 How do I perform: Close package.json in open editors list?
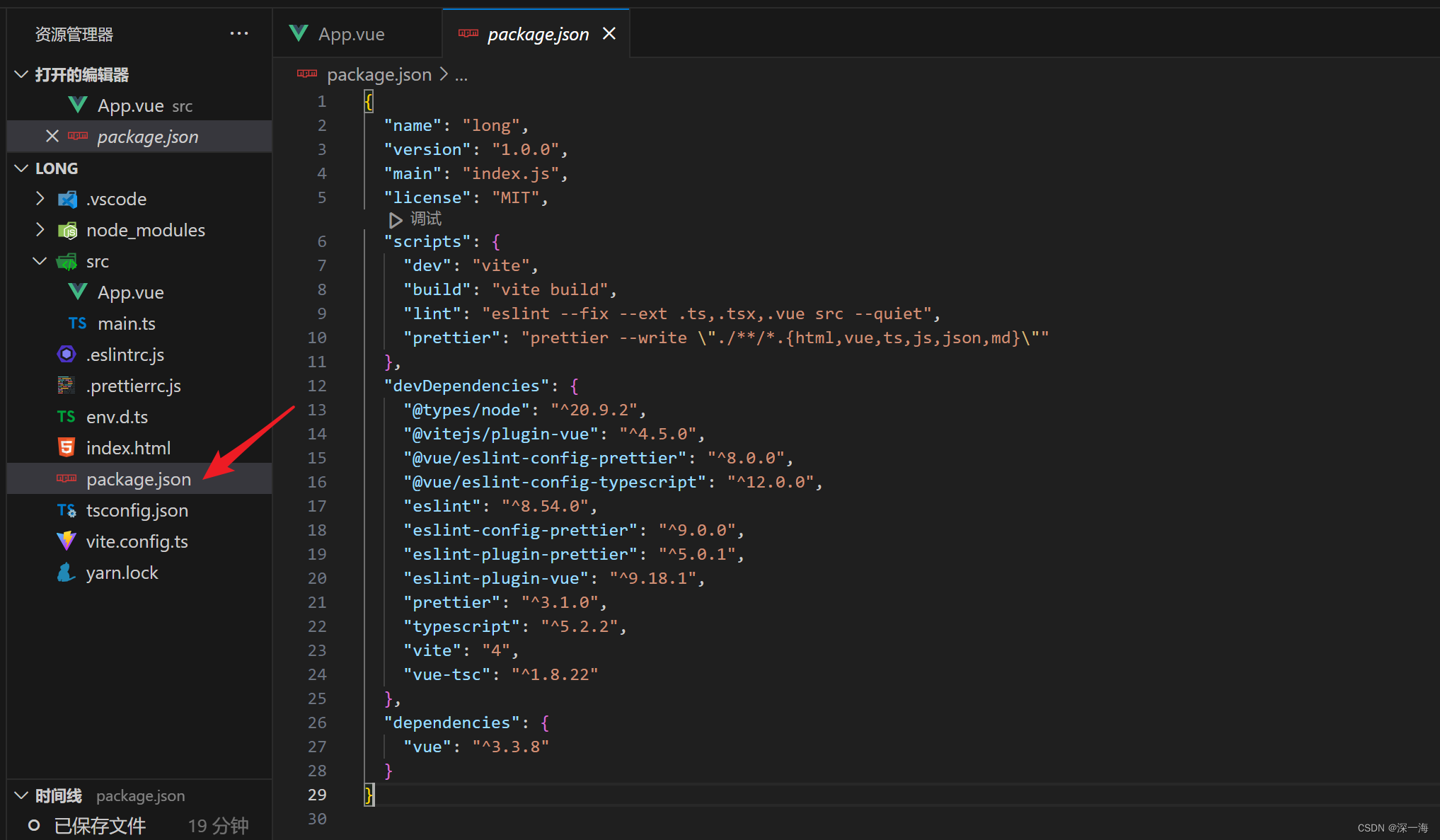click(52, 136)
